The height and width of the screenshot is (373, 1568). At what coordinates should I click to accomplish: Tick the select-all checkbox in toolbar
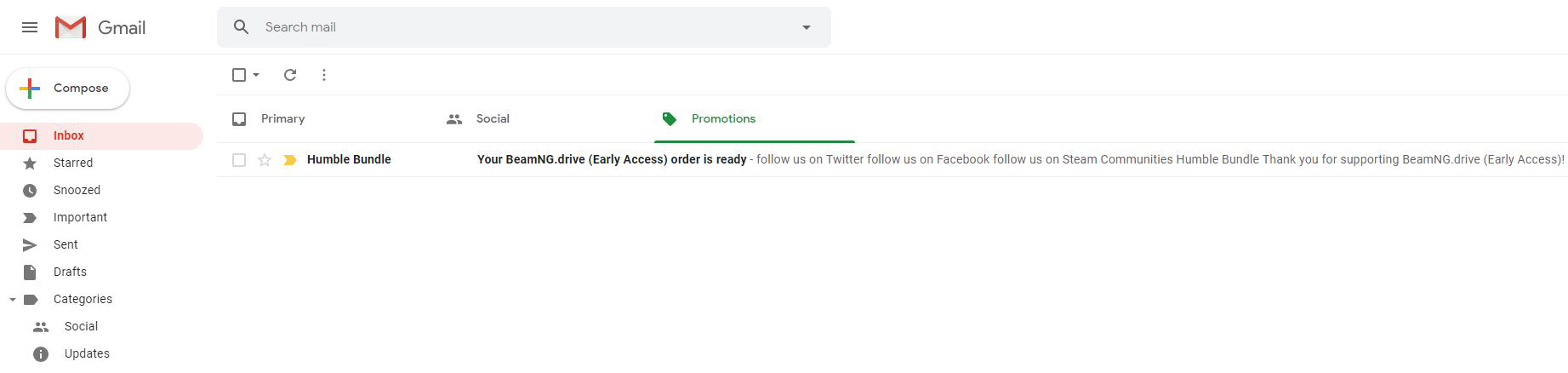[x=239, y=75]
